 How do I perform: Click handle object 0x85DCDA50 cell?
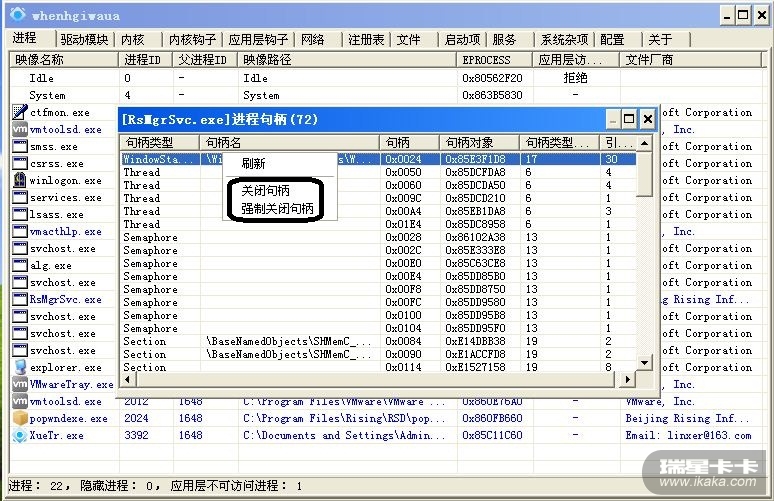pyautogui.click(x=475, y=185)
